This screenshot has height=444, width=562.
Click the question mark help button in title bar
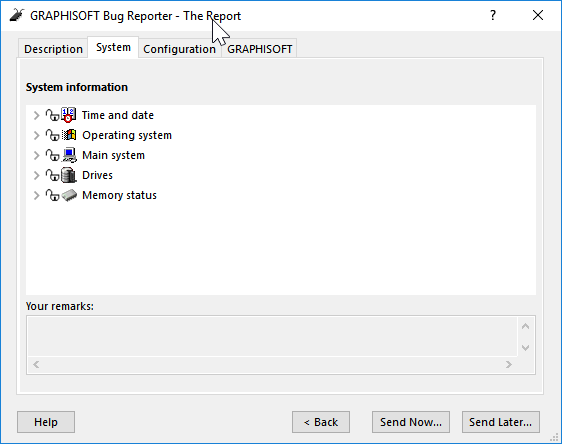[x=493, y=15]
